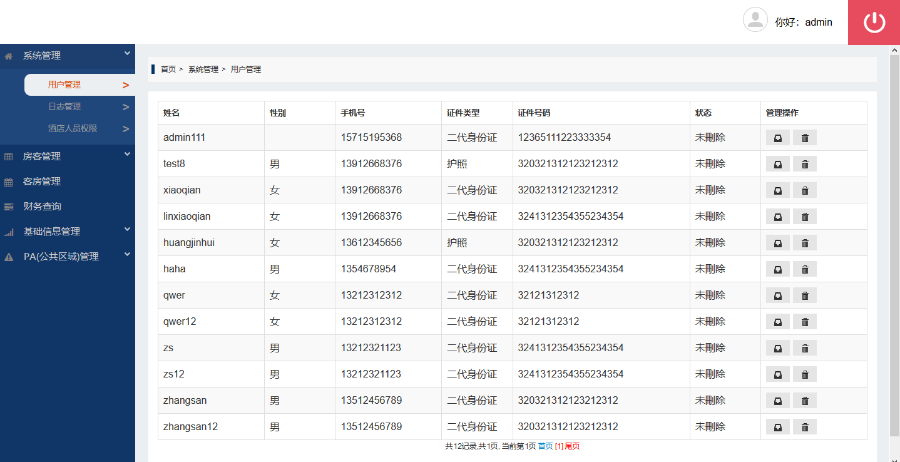Image resolution: width=900 pixels, height=462 pixels.
Task: Click the trash icon for admin111
Action: click(x=805, y=137)
